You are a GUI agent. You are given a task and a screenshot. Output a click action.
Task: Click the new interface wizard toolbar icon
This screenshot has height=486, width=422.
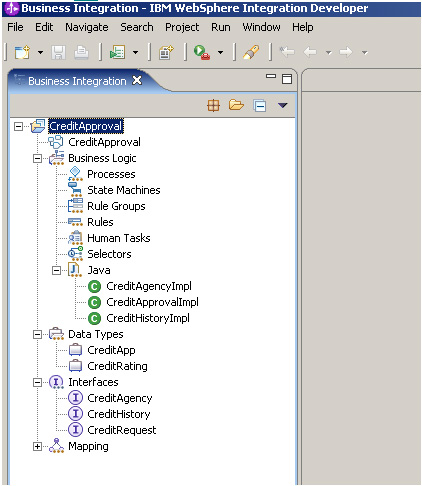tap(166, 52)
